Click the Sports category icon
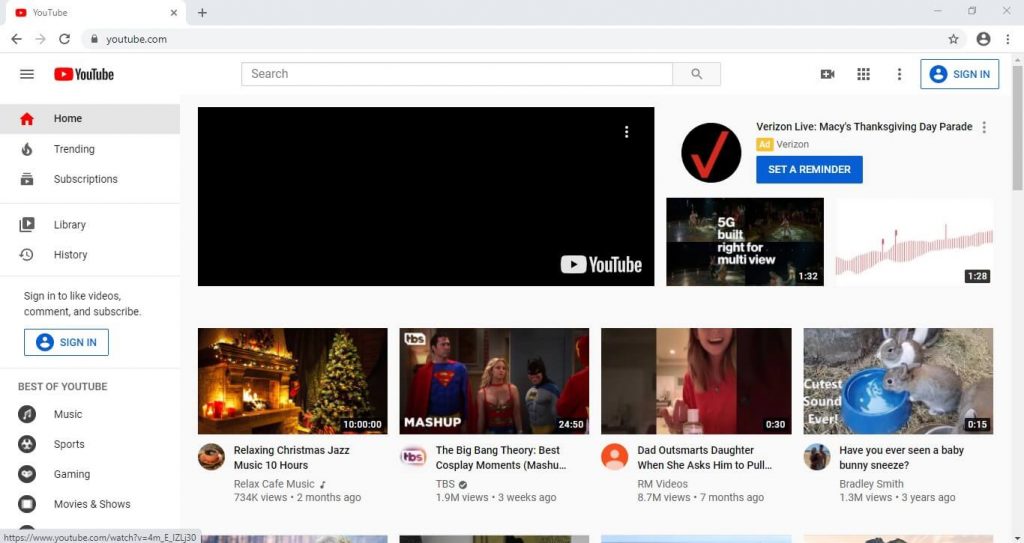The width and height of the screenshot is (1024, 543). pyautogui.click(x=27, y=444)
